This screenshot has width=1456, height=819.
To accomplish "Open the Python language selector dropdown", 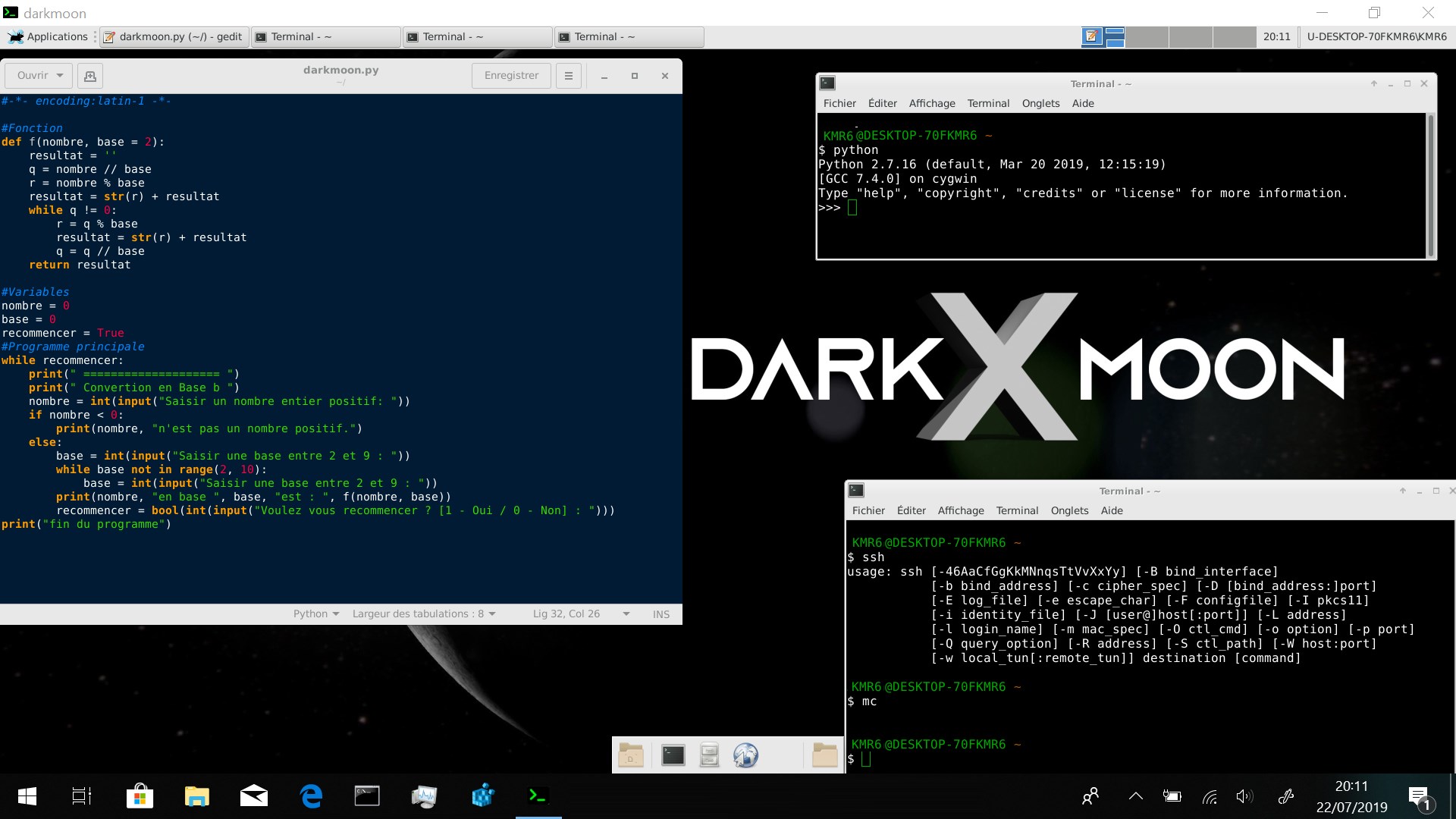I will pos(316,614).
